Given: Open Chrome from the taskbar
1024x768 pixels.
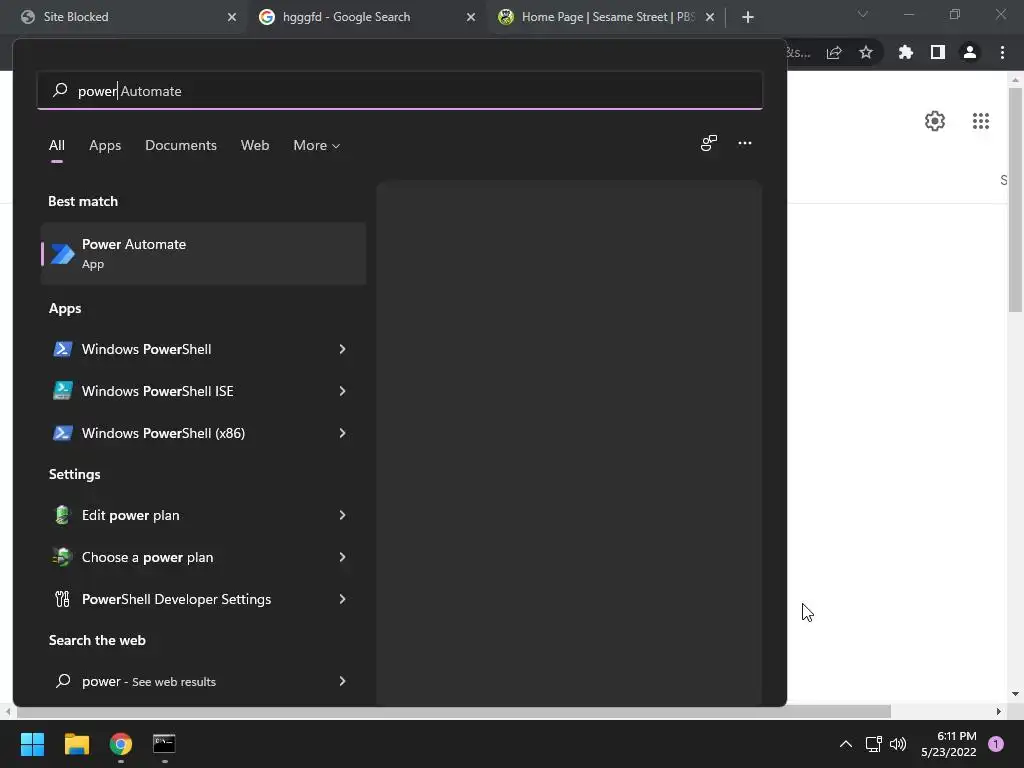Looking at the screenshot, I should tap(121, 744).
